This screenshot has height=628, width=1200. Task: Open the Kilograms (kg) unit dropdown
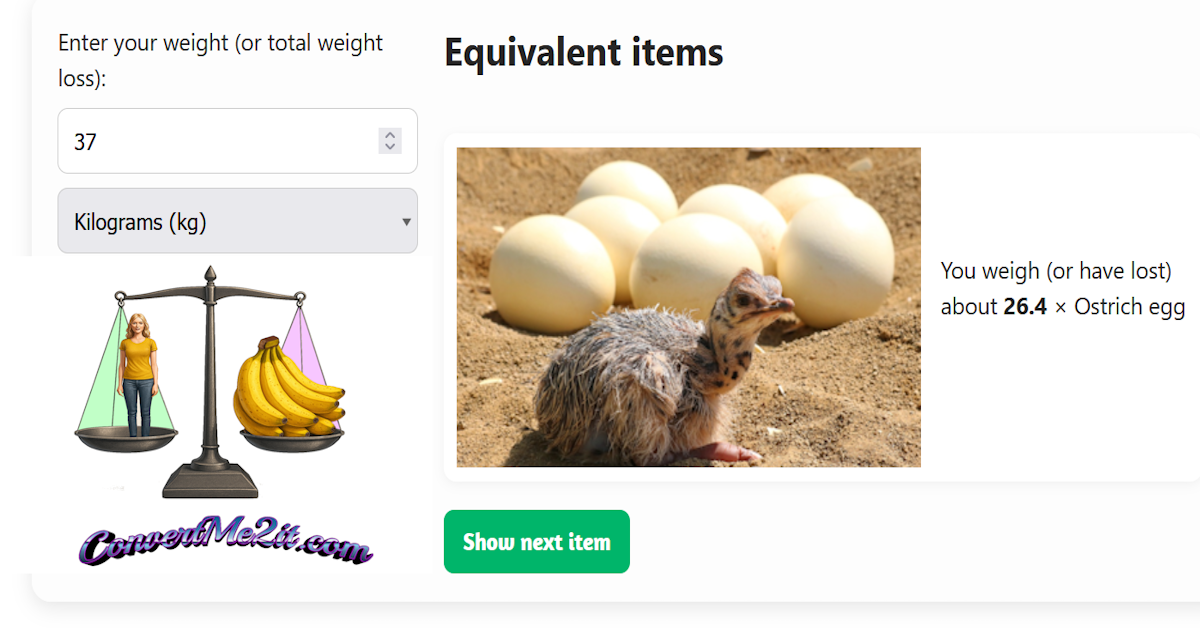tap(237, 221)
